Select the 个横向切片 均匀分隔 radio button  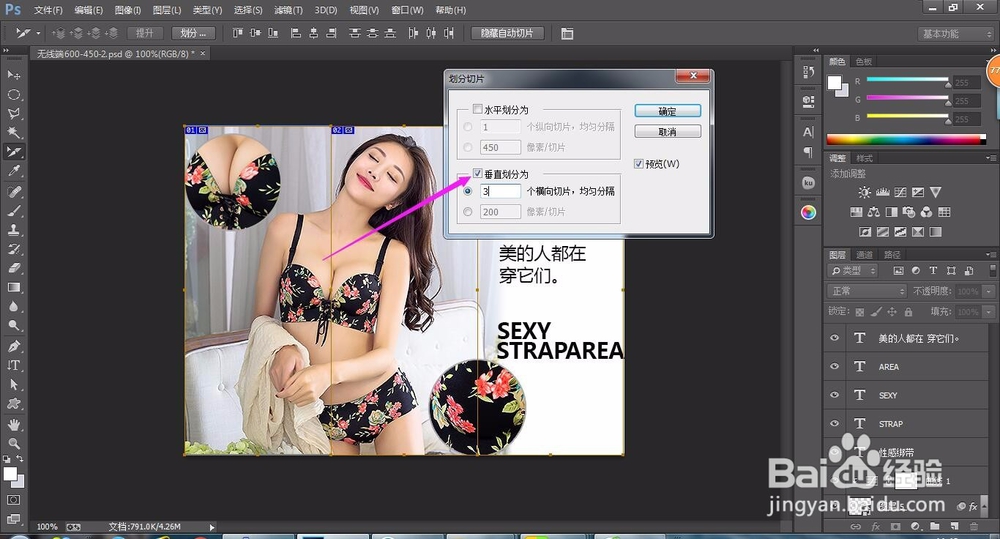[x=468, y=191]
